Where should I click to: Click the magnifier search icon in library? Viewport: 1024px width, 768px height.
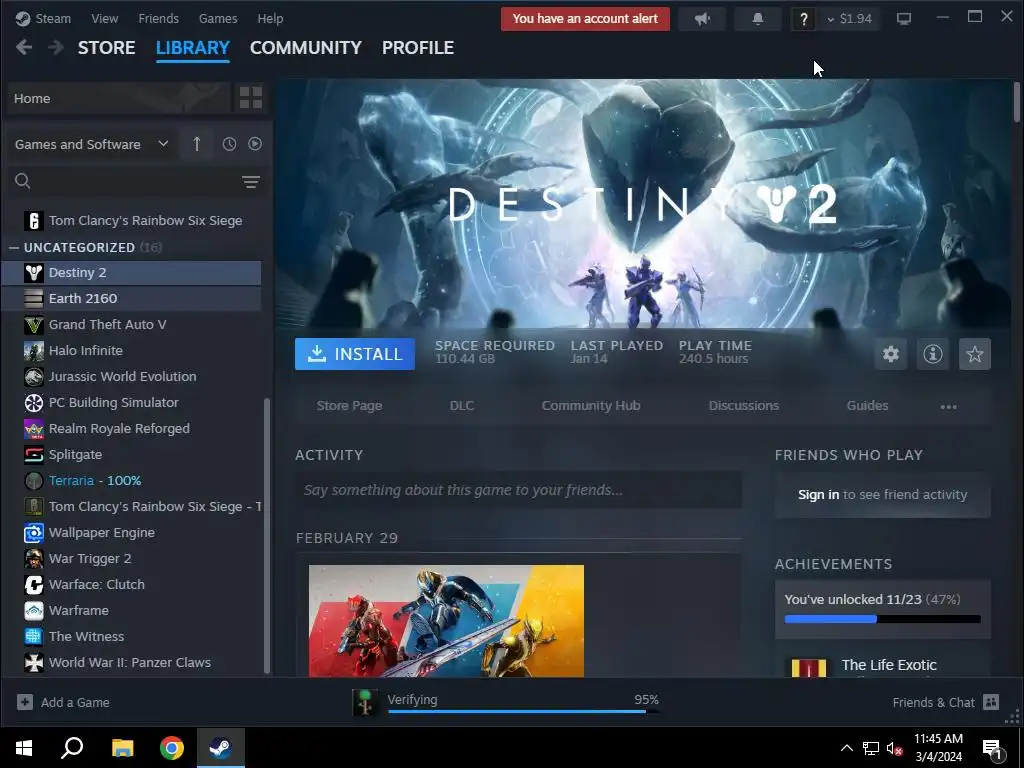pos(23,181)
